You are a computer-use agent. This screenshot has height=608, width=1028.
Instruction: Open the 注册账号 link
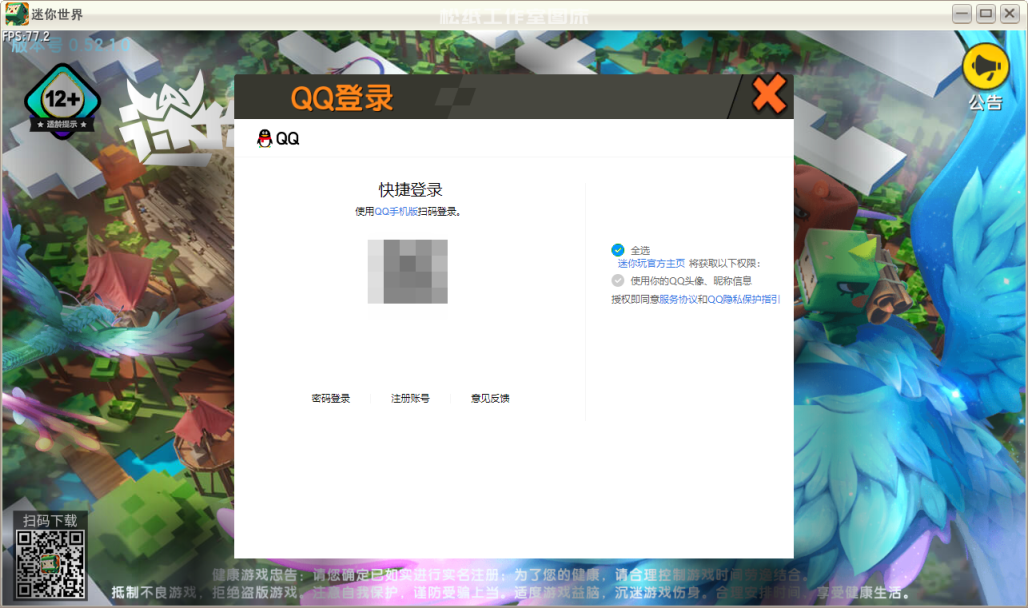coord(410,398)
